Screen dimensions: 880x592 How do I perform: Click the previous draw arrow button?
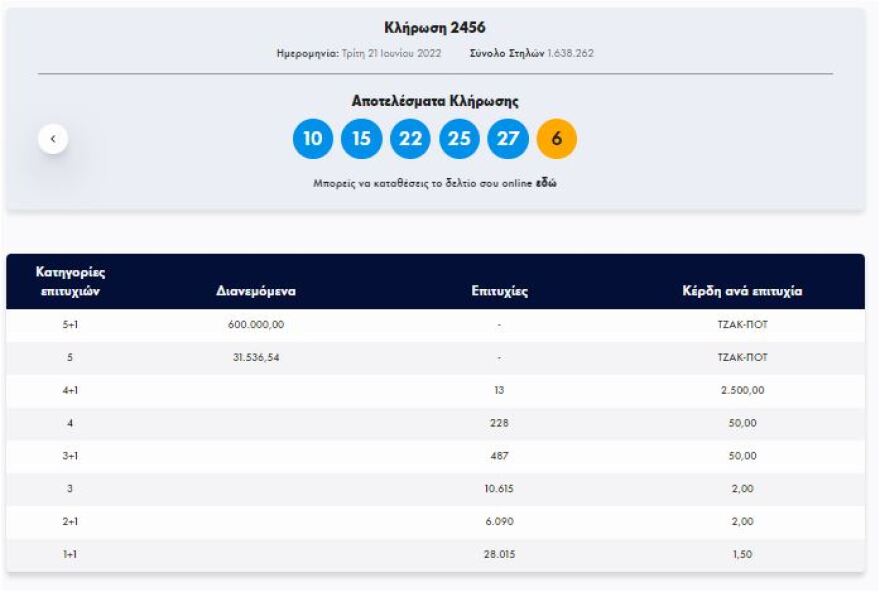click(x=53, y=139)
